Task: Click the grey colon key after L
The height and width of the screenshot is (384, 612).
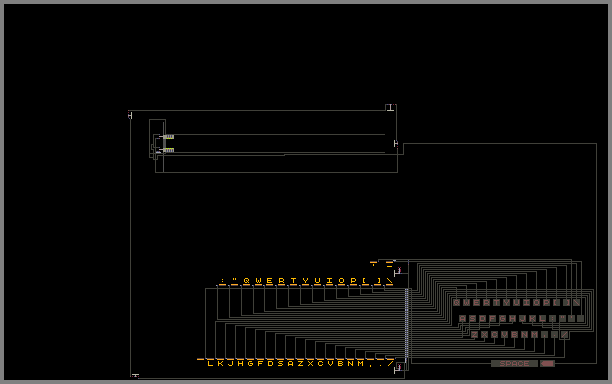Action: (552, 318)
